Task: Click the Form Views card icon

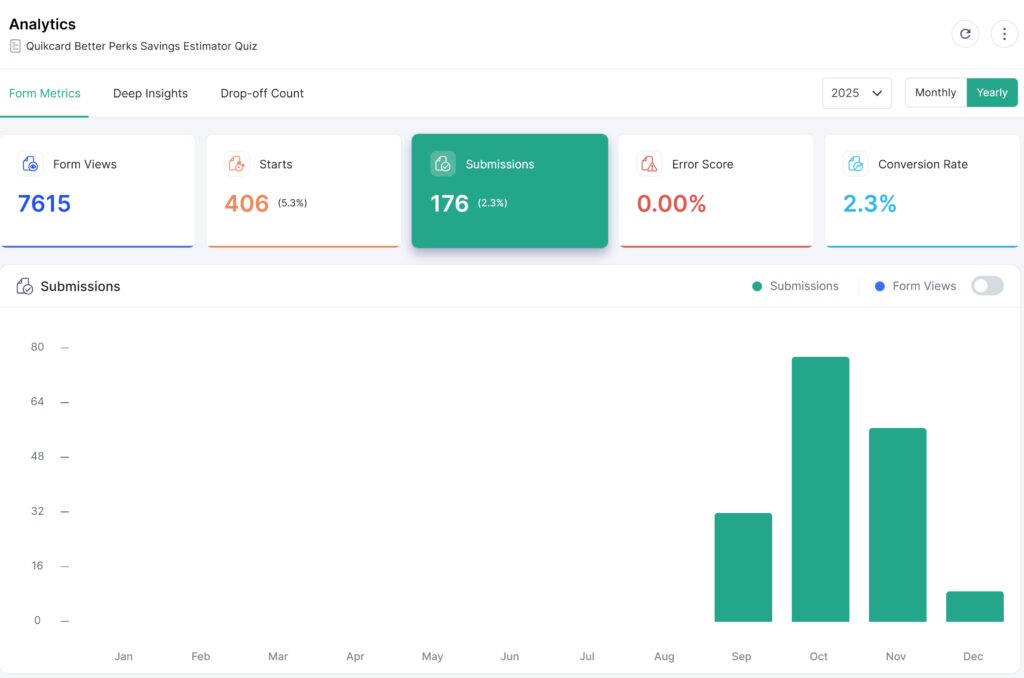Action: (31, 164)
